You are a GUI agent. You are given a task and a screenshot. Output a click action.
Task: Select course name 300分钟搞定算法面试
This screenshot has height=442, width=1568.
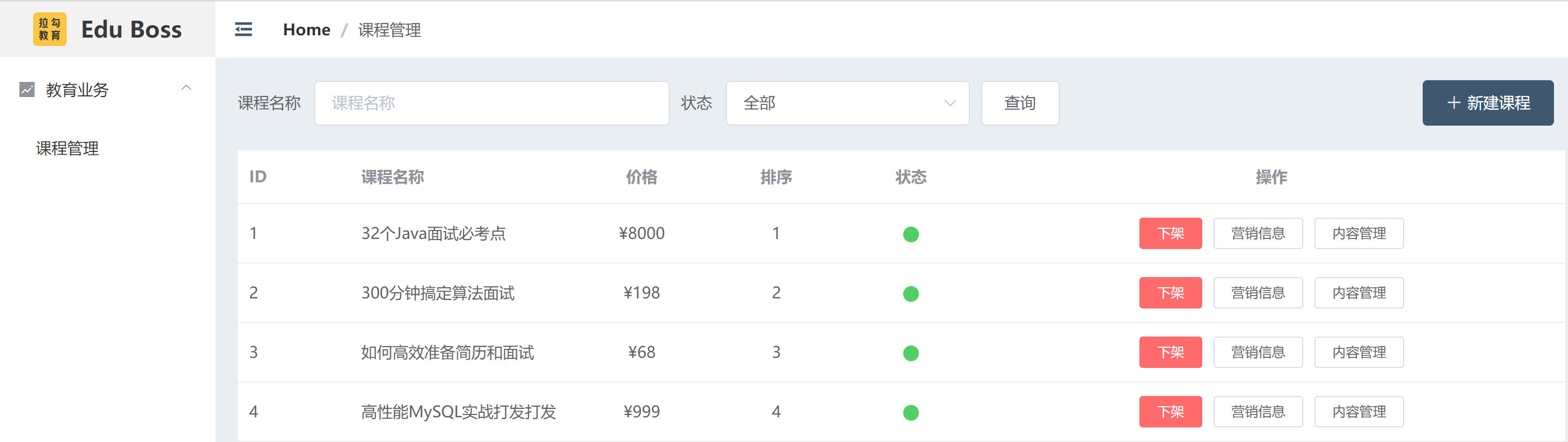(438, 293)
